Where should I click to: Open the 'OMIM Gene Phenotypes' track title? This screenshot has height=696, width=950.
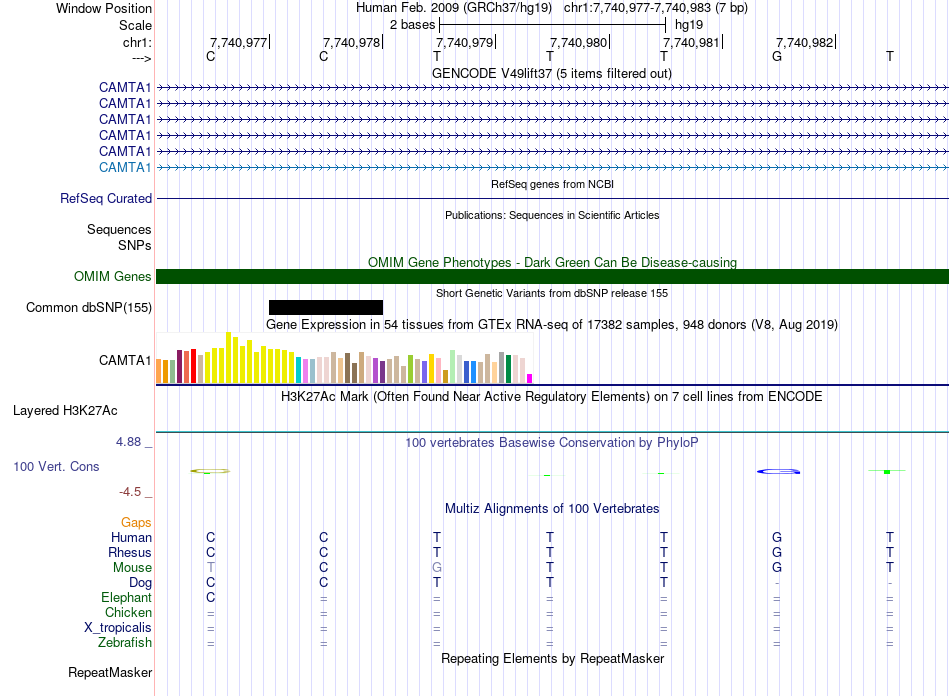[x=553, y=262]
